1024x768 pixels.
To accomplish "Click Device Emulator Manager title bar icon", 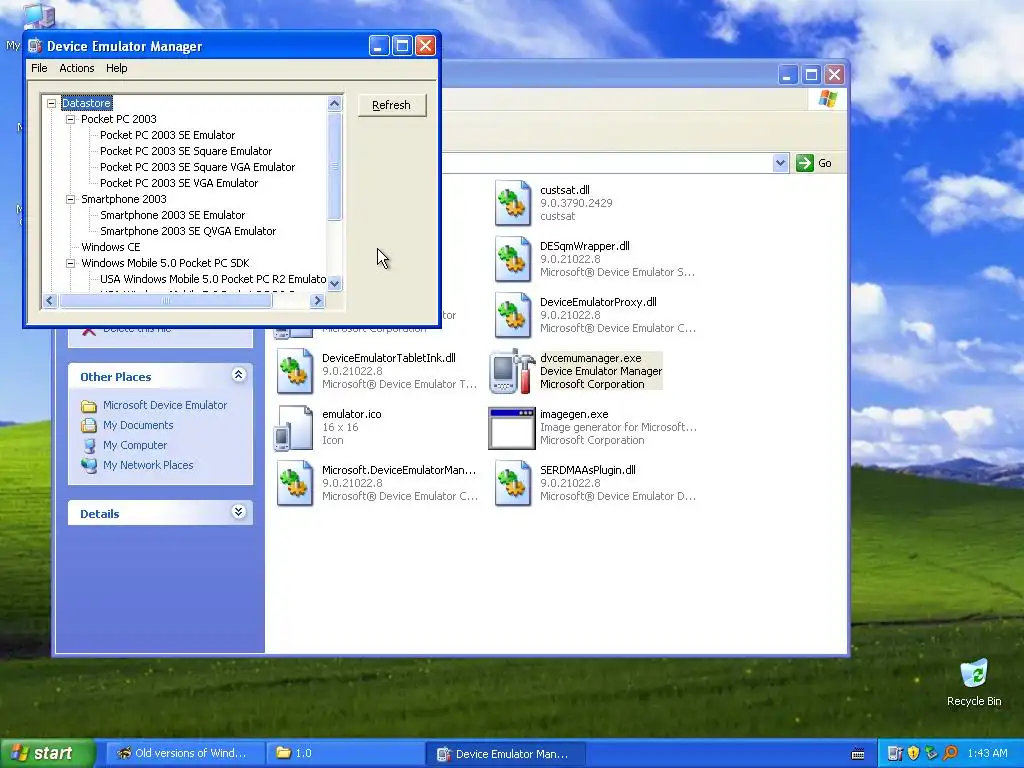I will (x=35, y=46).
